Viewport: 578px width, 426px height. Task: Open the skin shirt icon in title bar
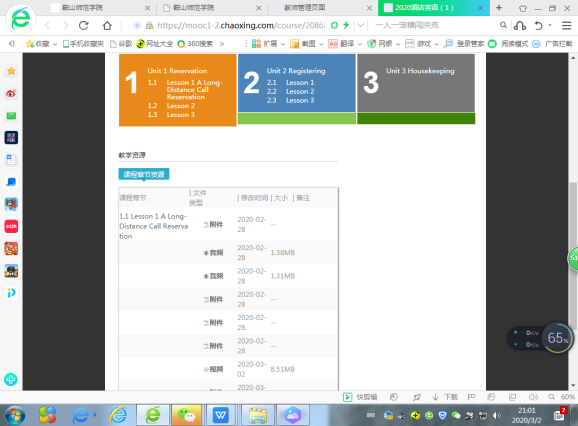(522, 8)
